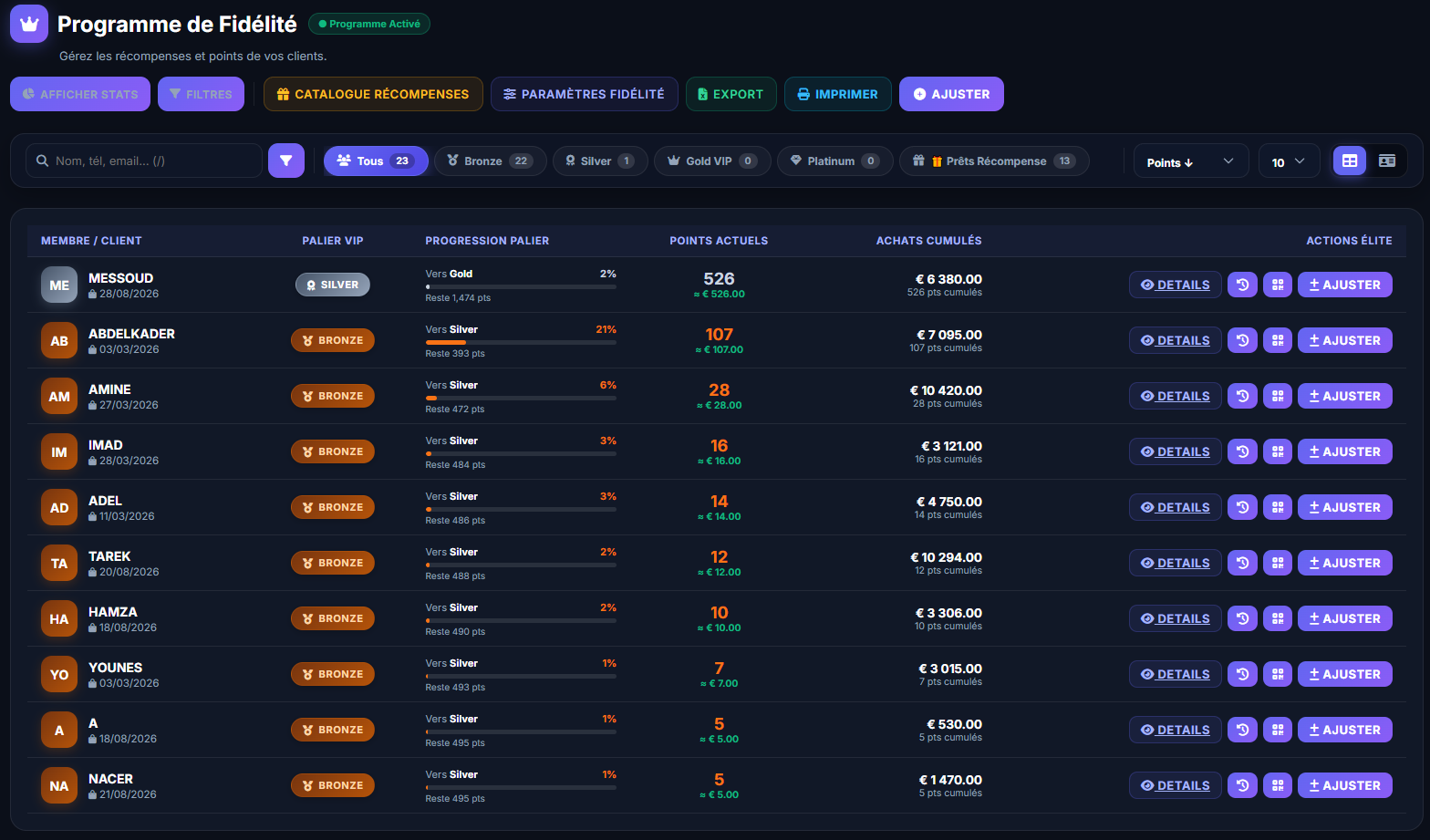1430x840 pixels.
Task: Click SILVER tier badge of MESSOUD
Action: coord(333,285)
